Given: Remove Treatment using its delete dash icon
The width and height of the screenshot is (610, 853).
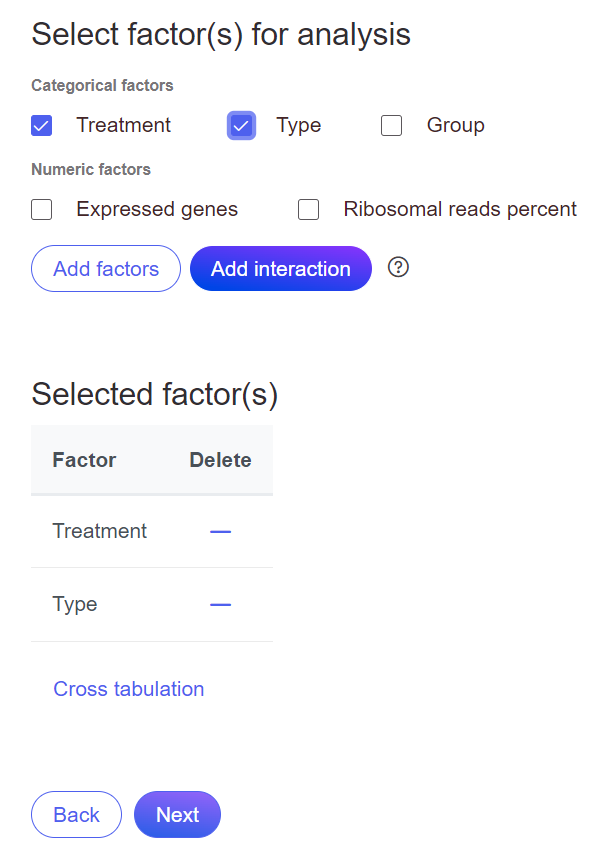Looking at the screenshot, I should 220,531.
